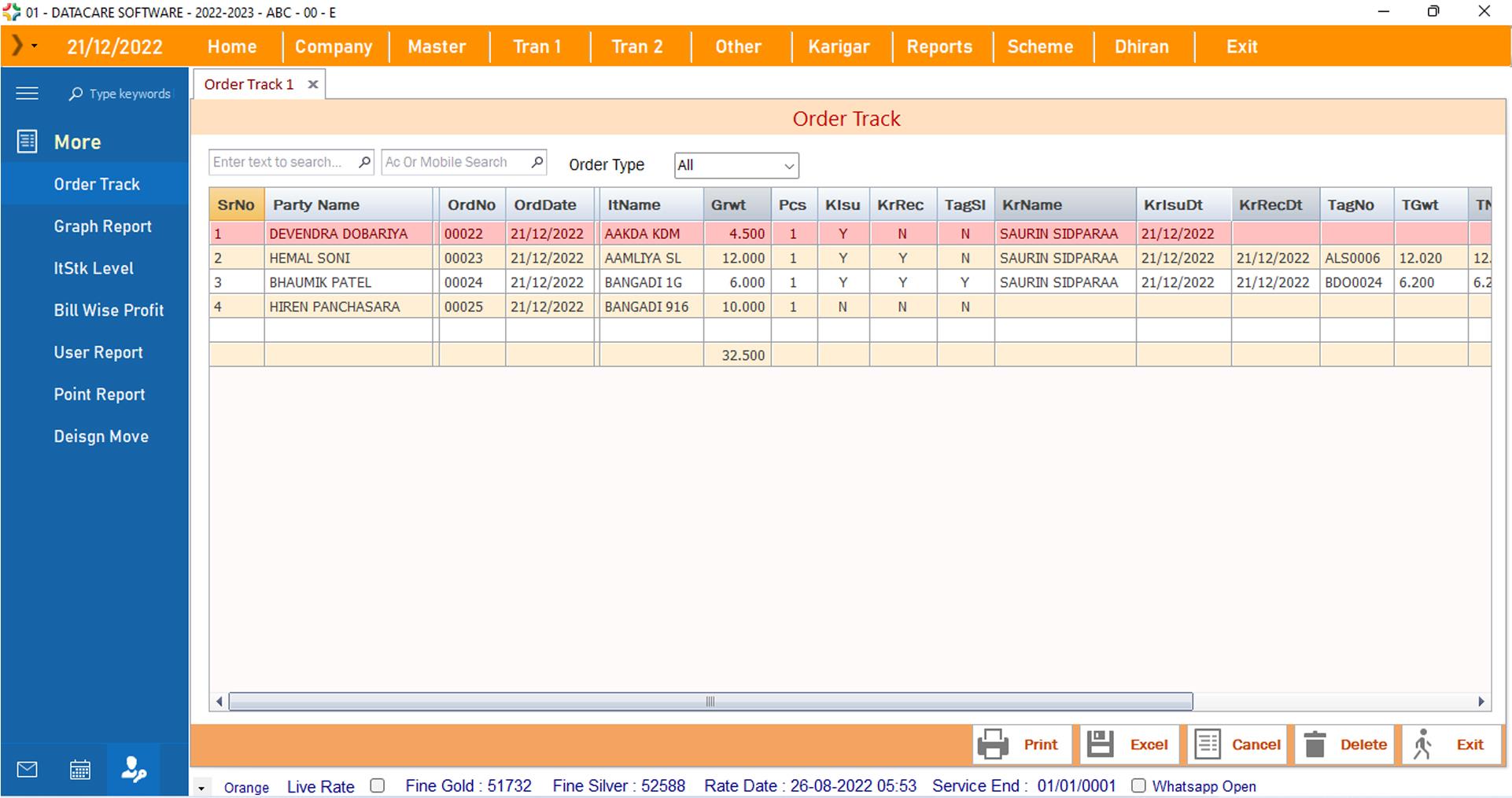Click the Ac Or Mobile Search field
Image resolution: width=1512 pixels, height=798 pixels.
point(455,162)
